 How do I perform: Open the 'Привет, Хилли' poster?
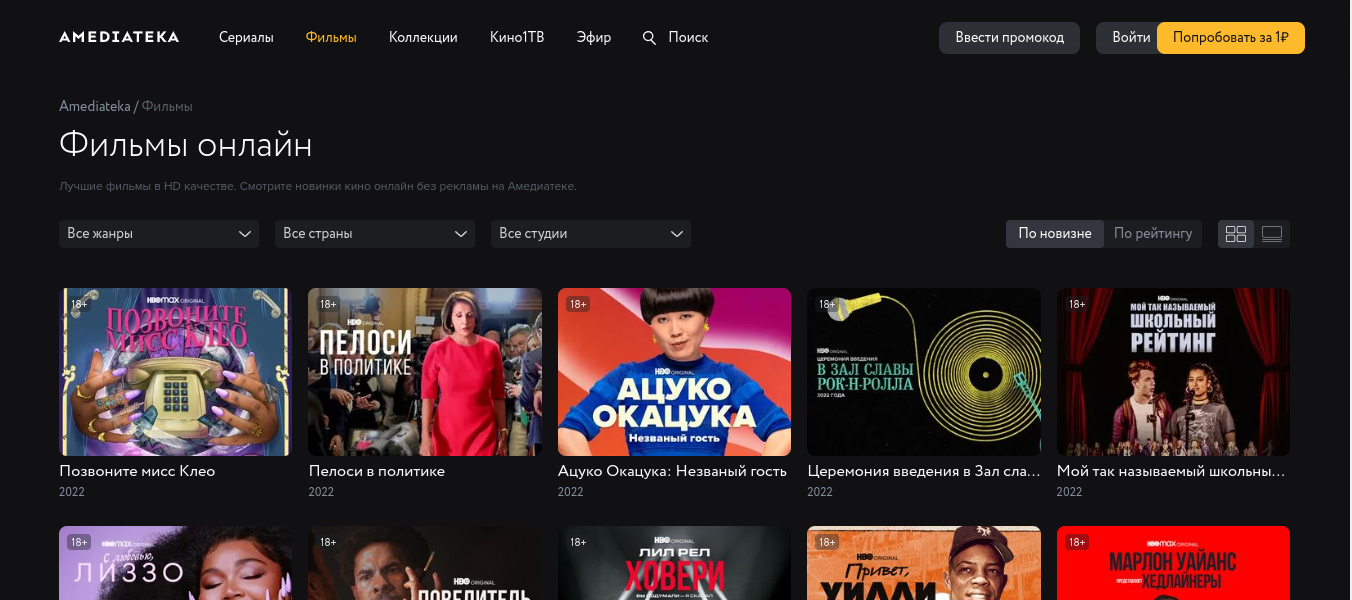[x=924, y=563]
